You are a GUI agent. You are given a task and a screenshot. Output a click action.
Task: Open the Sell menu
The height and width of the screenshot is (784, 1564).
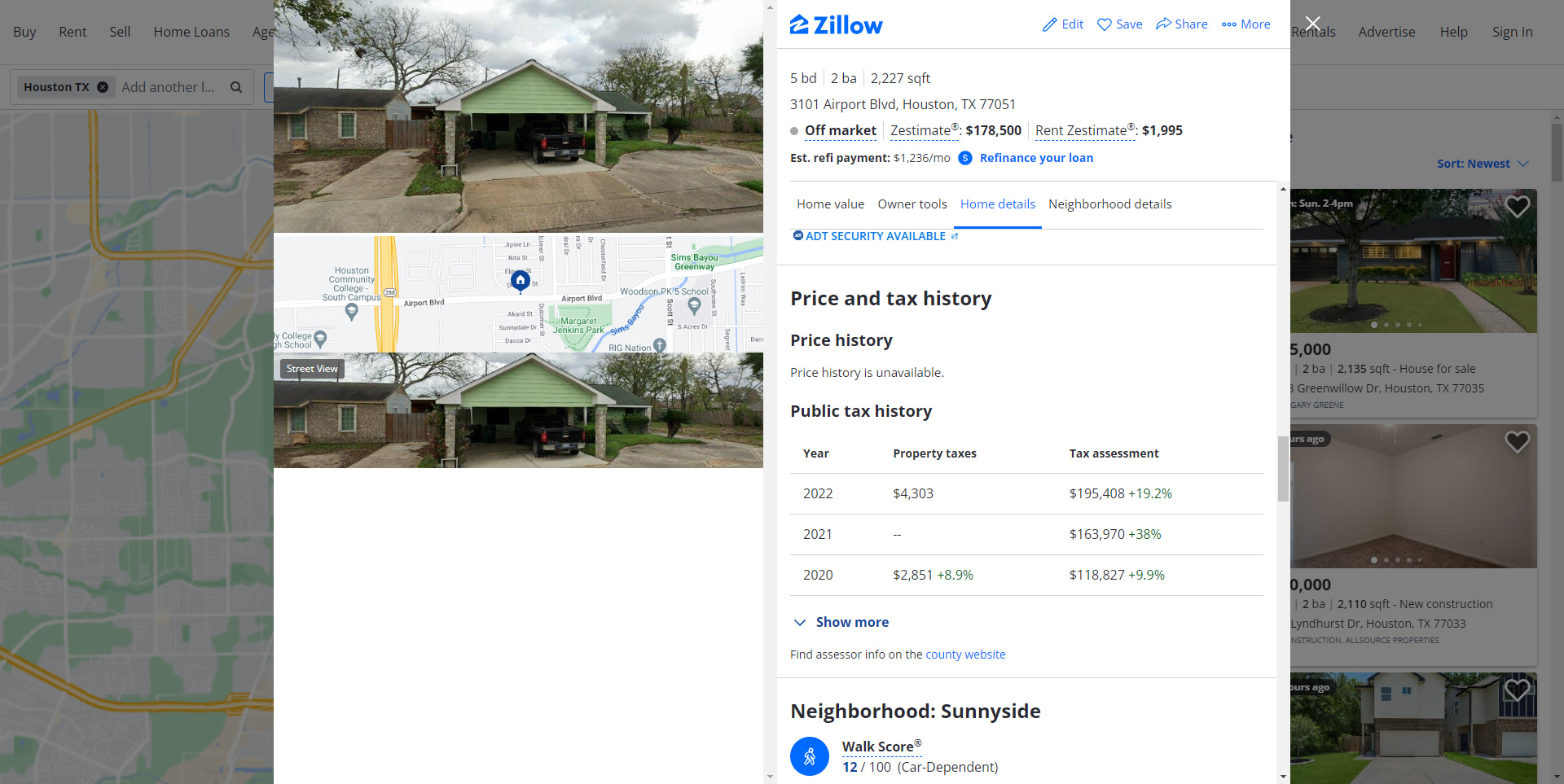pos(120,32)
